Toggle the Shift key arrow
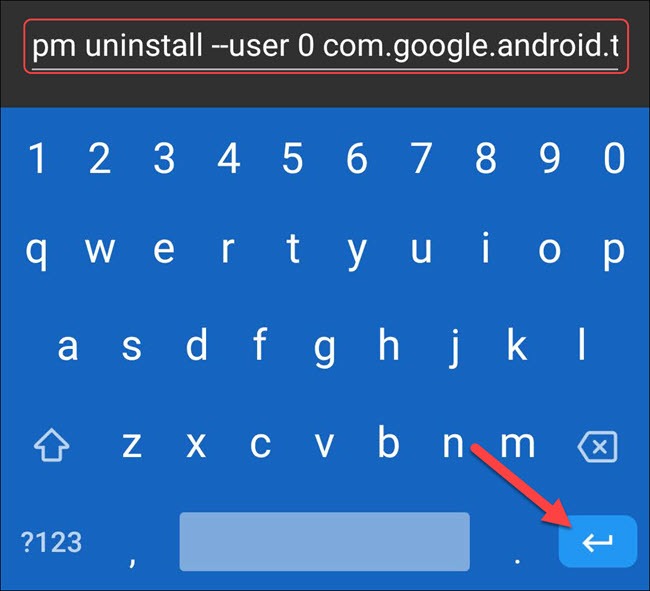 pyautogui.click(x=51, y=445)
